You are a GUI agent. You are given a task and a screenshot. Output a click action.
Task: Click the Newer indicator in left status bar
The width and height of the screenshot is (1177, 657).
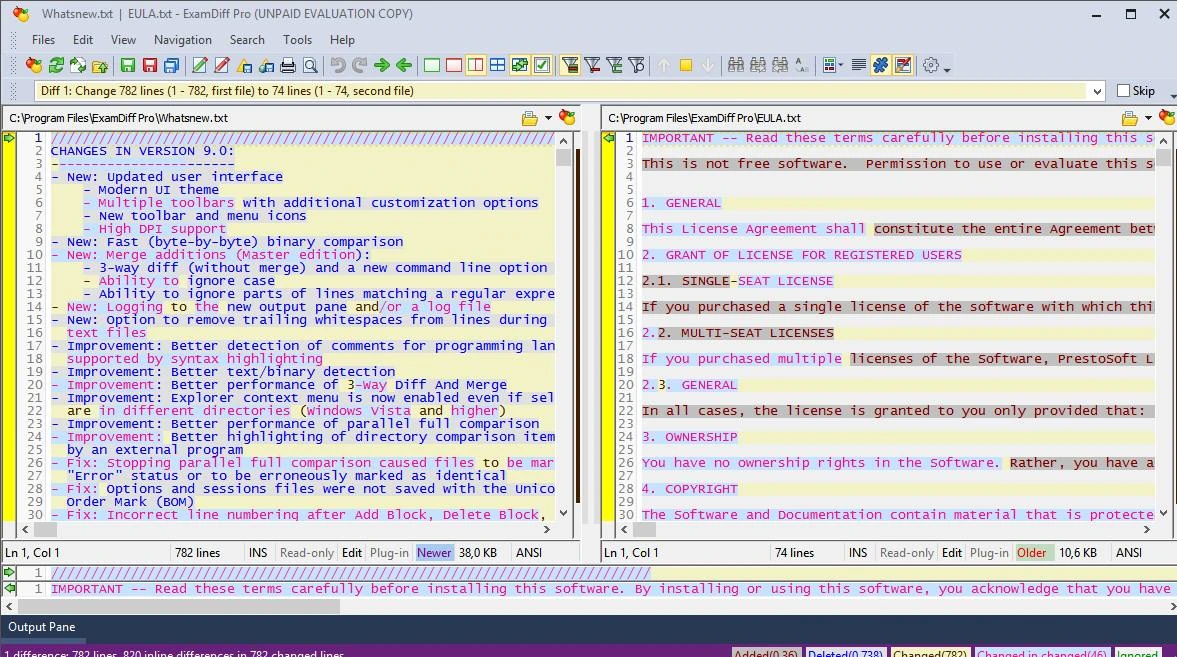pos(434,553)
